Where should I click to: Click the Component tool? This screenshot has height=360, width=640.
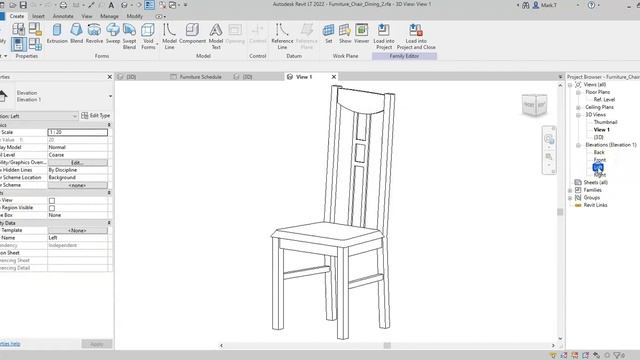(x=192, y=33)
